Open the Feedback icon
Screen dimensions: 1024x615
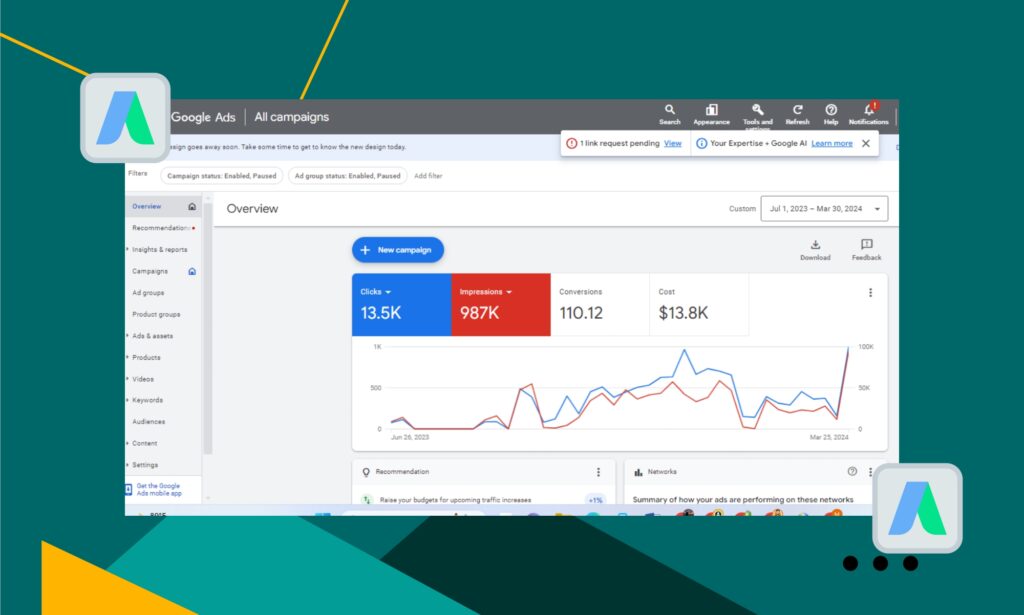pos(866,245)
